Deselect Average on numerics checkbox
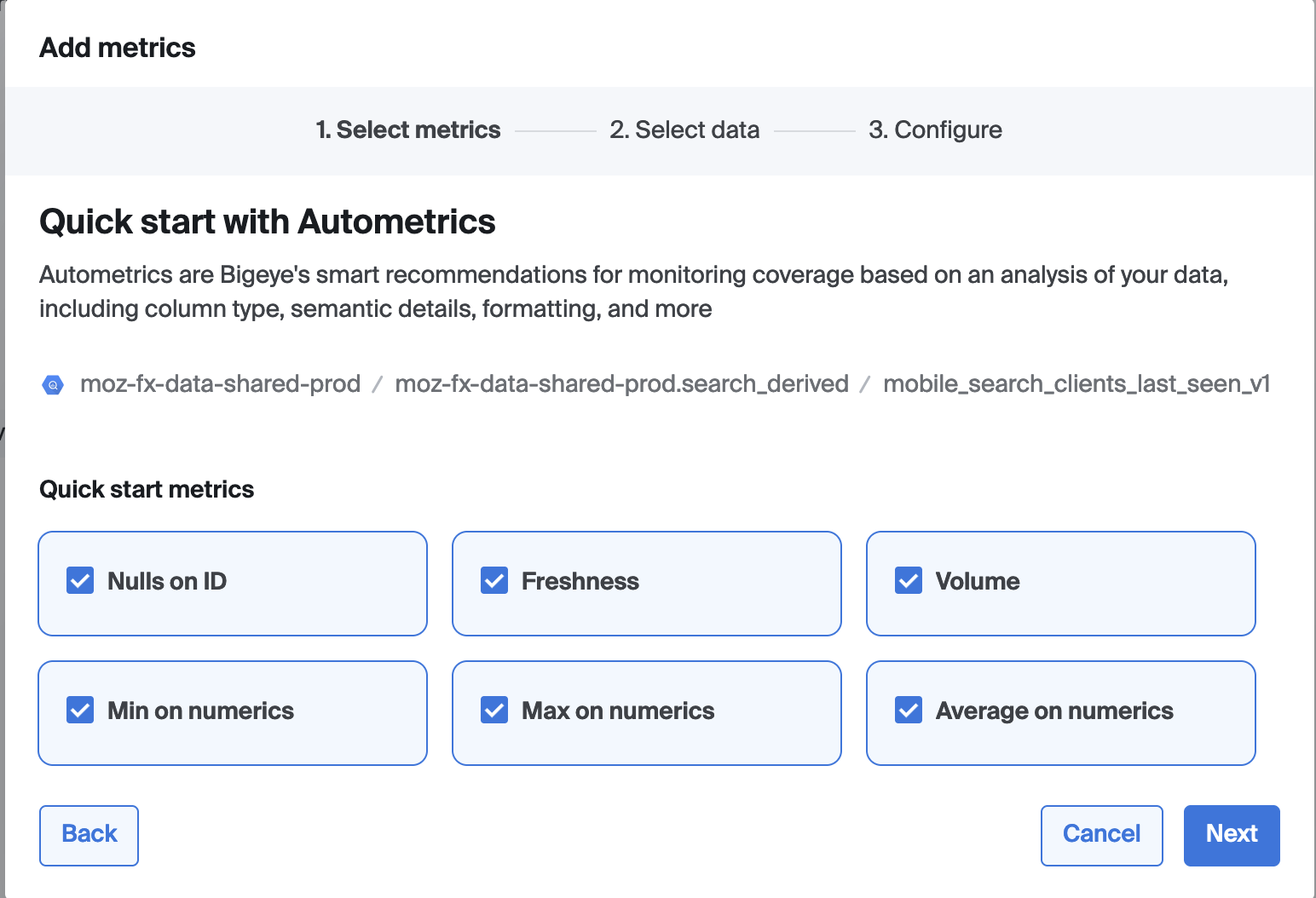 point(909,711)
